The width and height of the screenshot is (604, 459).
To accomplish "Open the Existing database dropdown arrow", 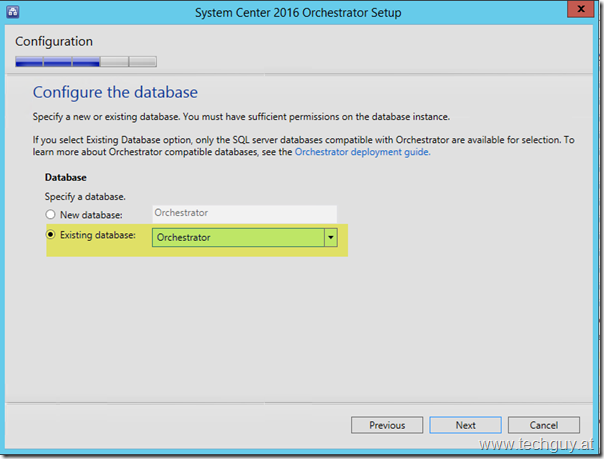I will pos(331,238).
